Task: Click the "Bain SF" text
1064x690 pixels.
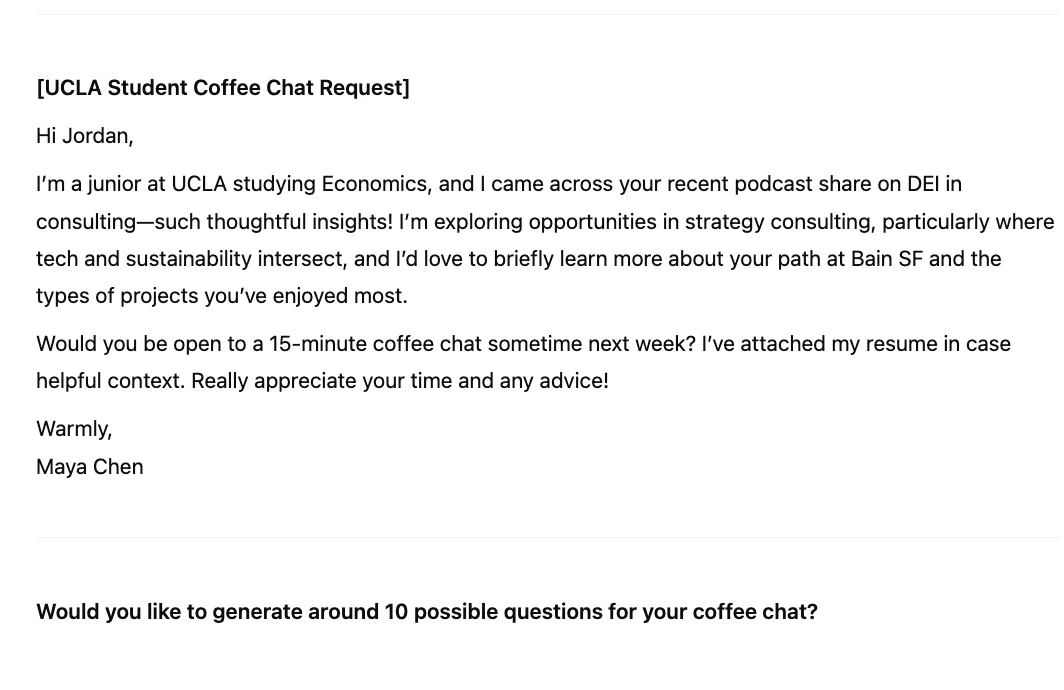Action: [x=887, y=259]
